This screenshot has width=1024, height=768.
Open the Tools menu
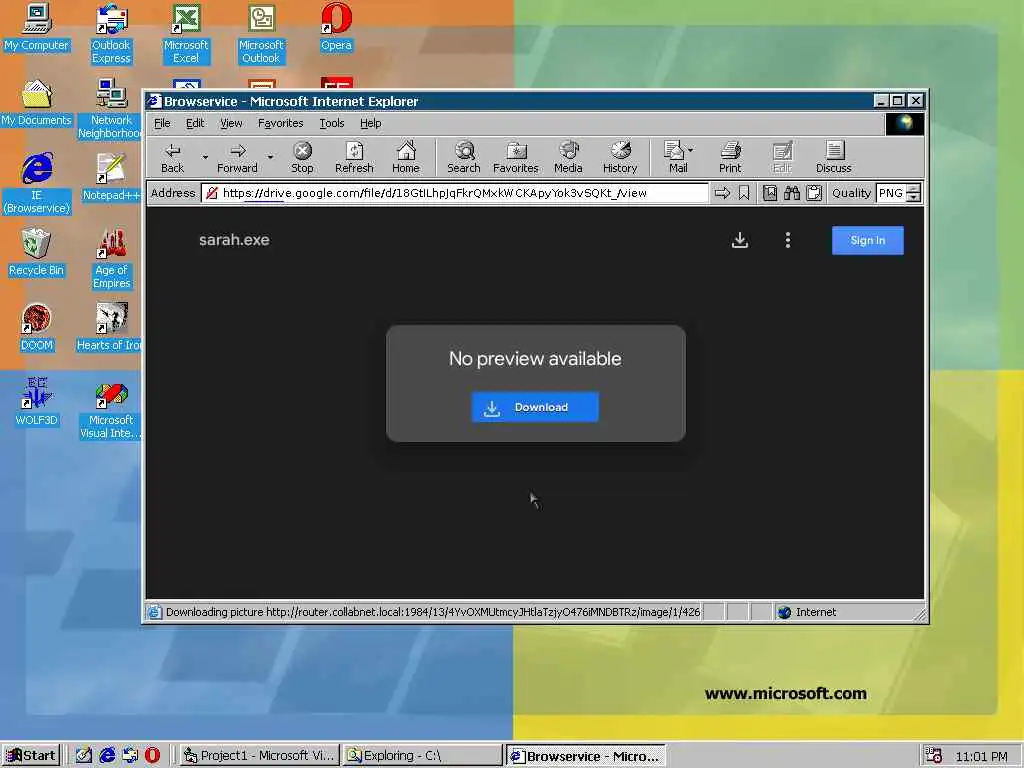pyautogui.click(x=331, y=123)
